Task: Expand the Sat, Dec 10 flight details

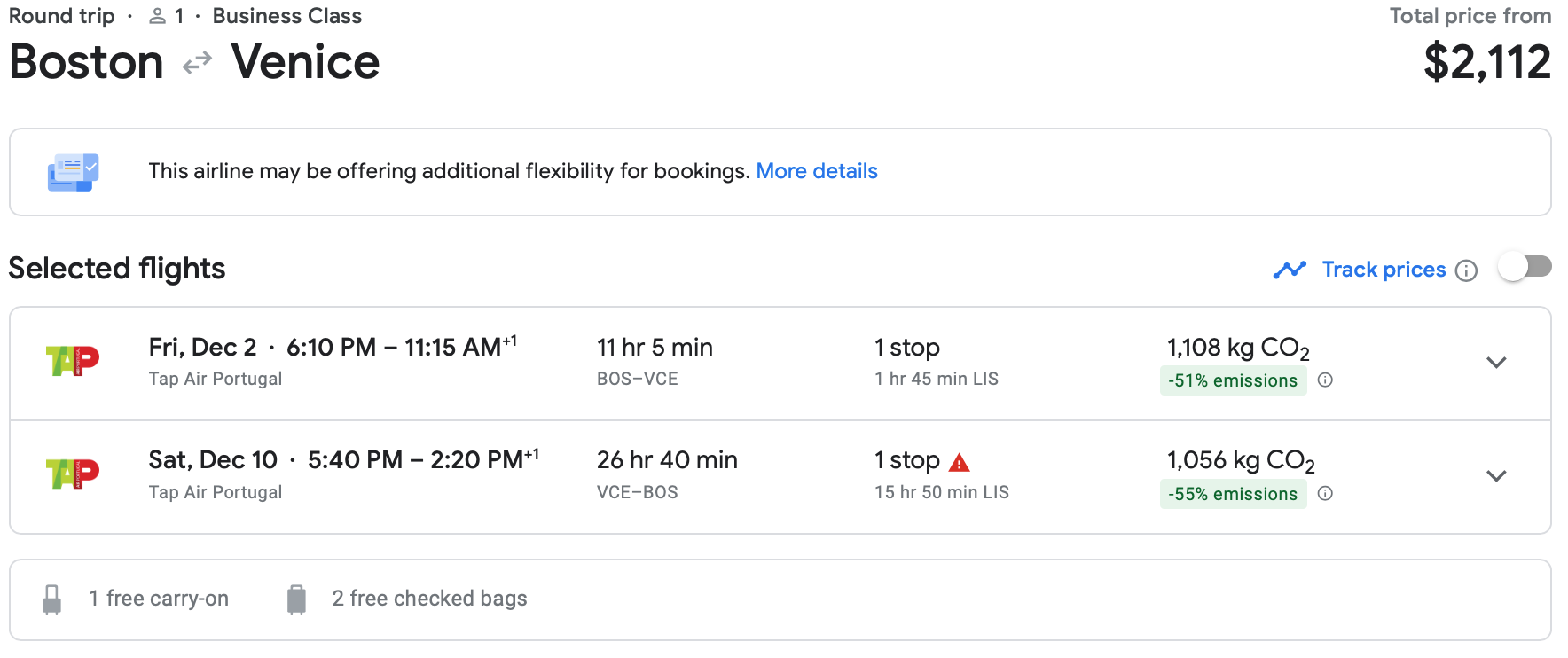Action: [1496, 476]
